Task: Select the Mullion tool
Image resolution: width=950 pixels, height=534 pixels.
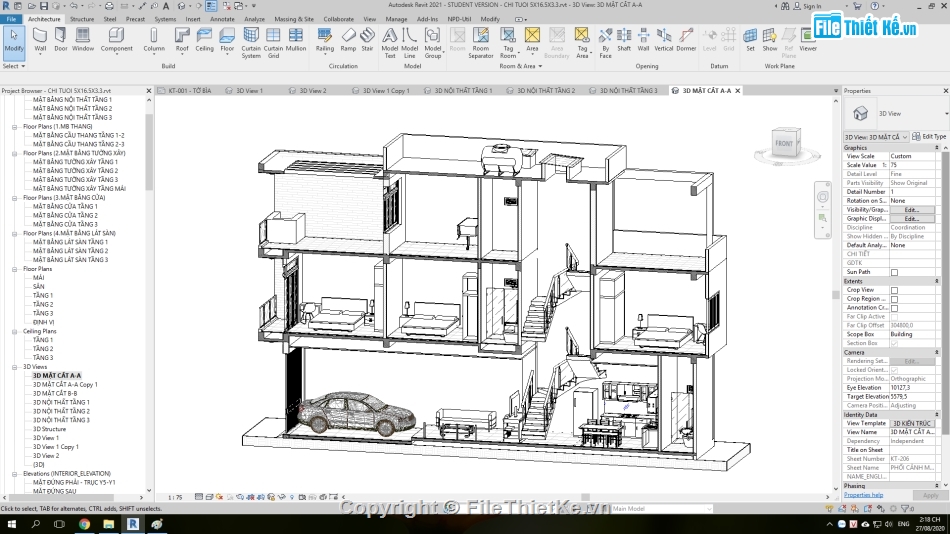Action: [296, 40]
